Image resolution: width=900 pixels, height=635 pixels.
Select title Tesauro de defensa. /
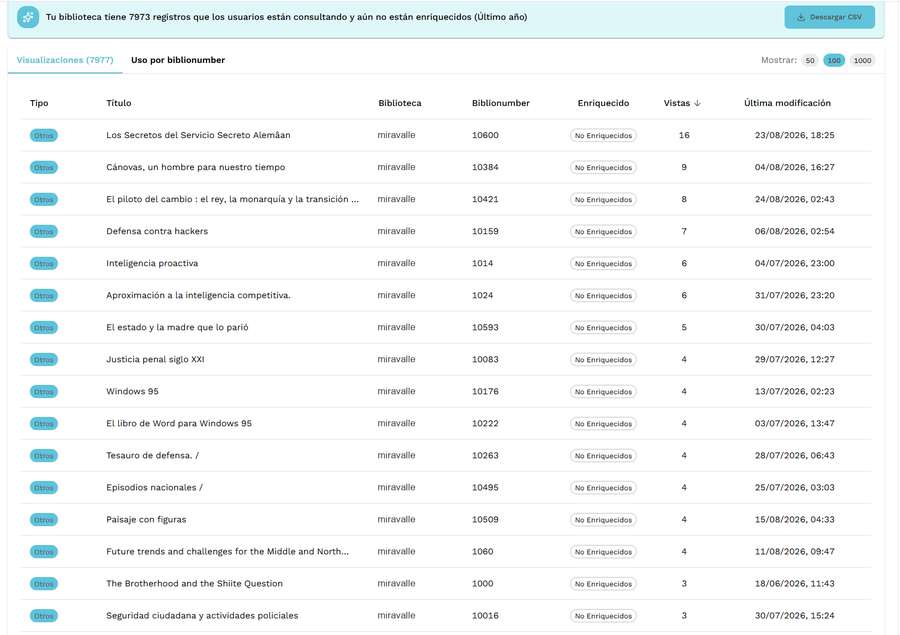click(x=152, y=456)
